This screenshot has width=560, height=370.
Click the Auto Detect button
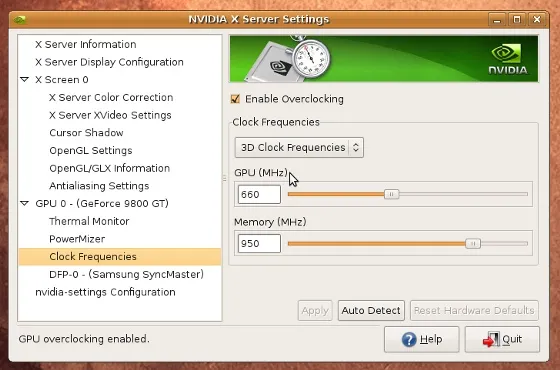point(371,310)
